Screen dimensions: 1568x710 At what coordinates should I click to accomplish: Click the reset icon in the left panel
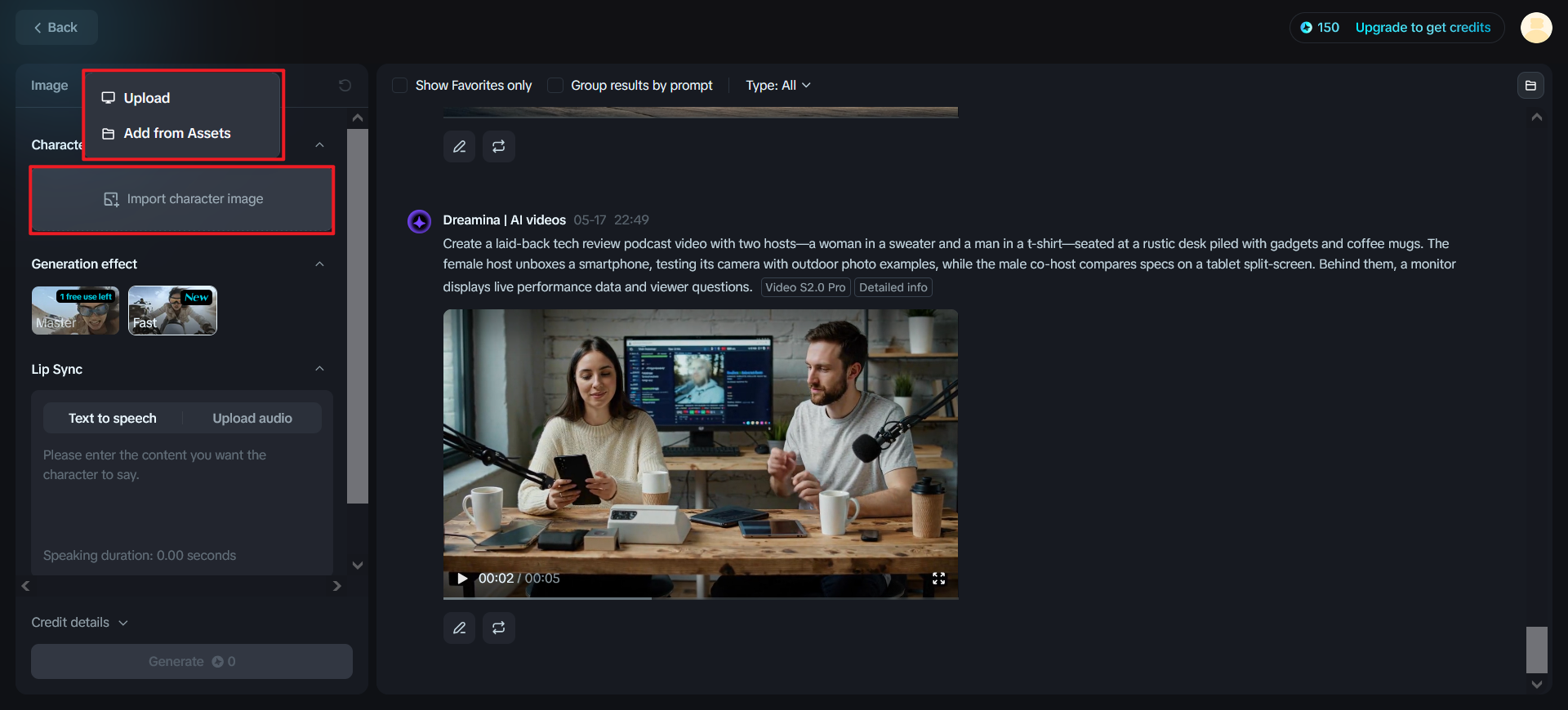345,85
